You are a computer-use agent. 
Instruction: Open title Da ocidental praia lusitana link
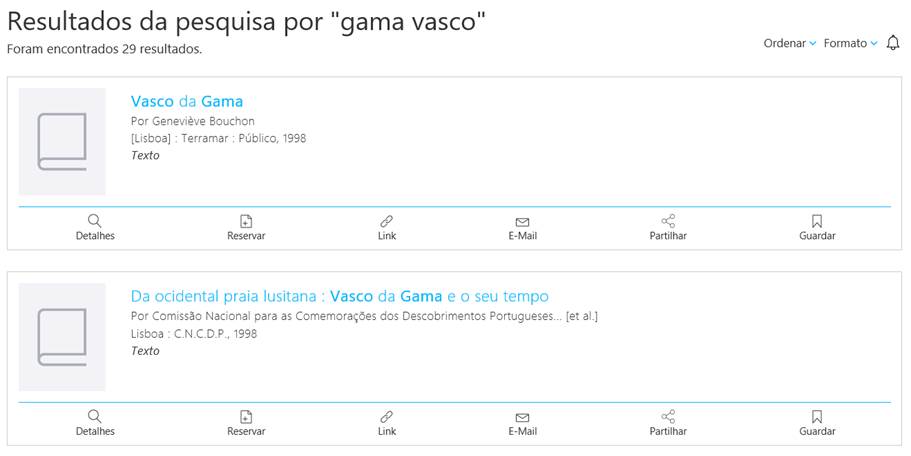click(340, 296)
